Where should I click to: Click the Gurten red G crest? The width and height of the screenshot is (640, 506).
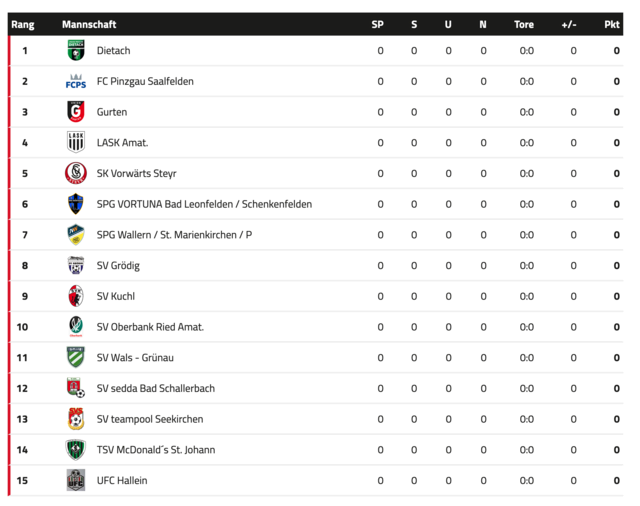pyautogui.click(x=76, y=112)
